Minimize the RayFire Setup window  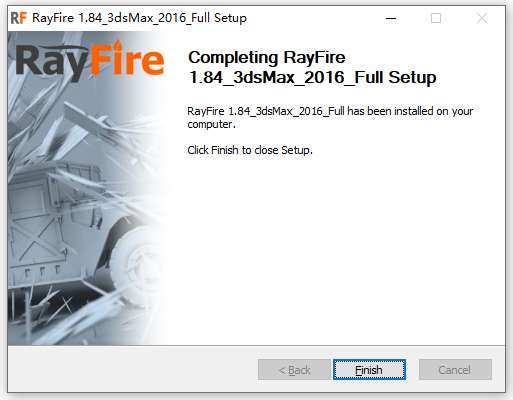click(x=391, y=18)
